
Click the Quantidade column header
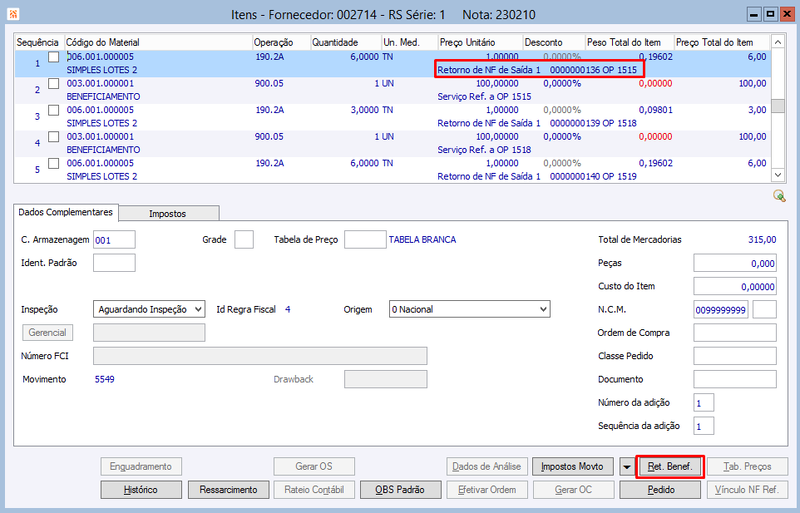(346, 42)
